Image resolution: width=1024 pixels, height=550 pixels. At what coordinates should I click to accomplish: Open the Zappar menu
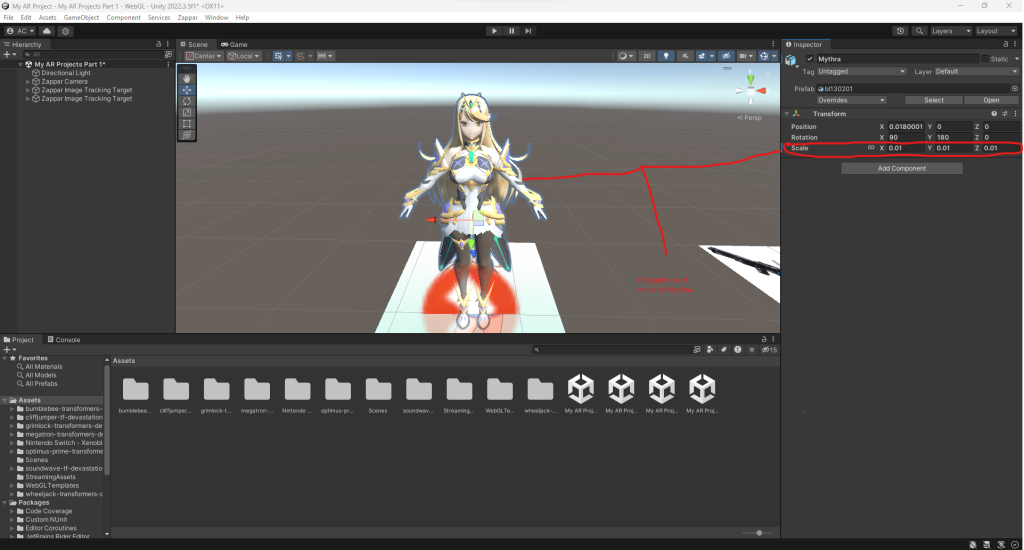click(186, 18)
